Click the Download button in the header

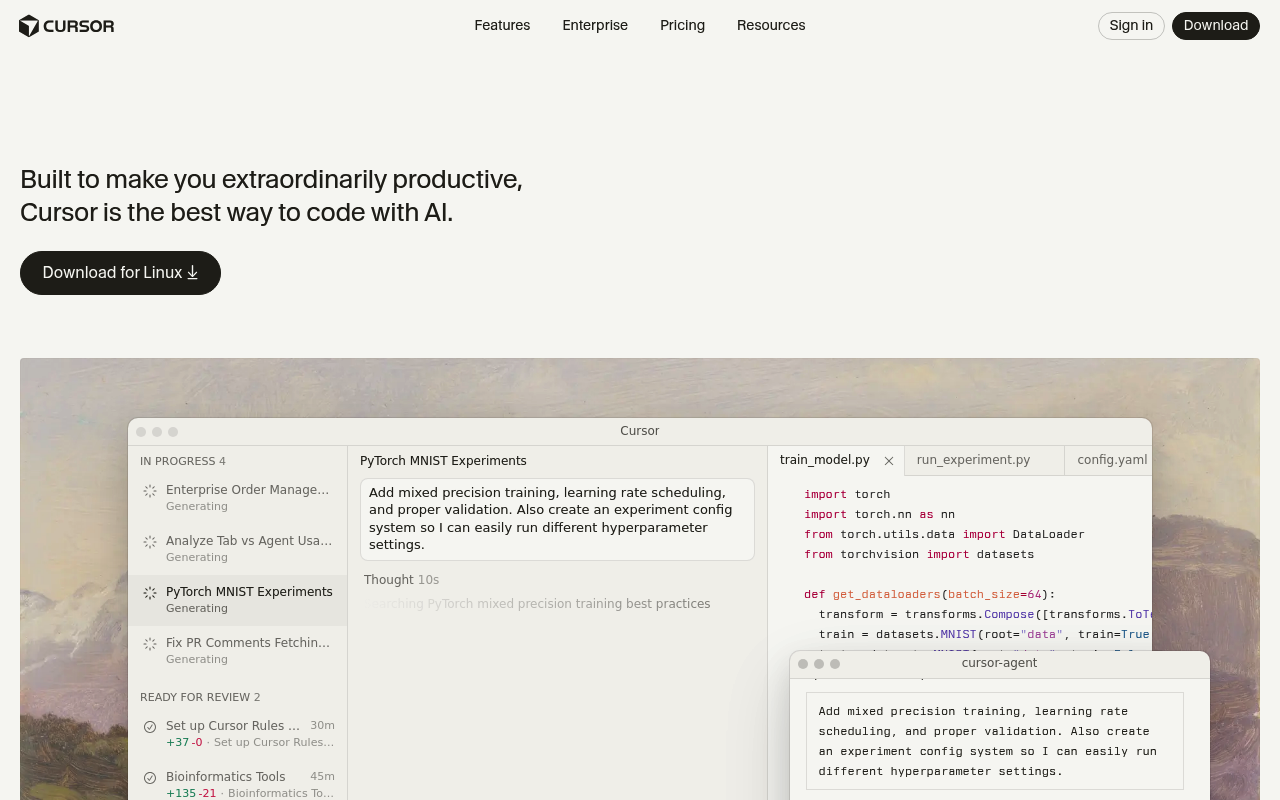(x=1216, y=26)
